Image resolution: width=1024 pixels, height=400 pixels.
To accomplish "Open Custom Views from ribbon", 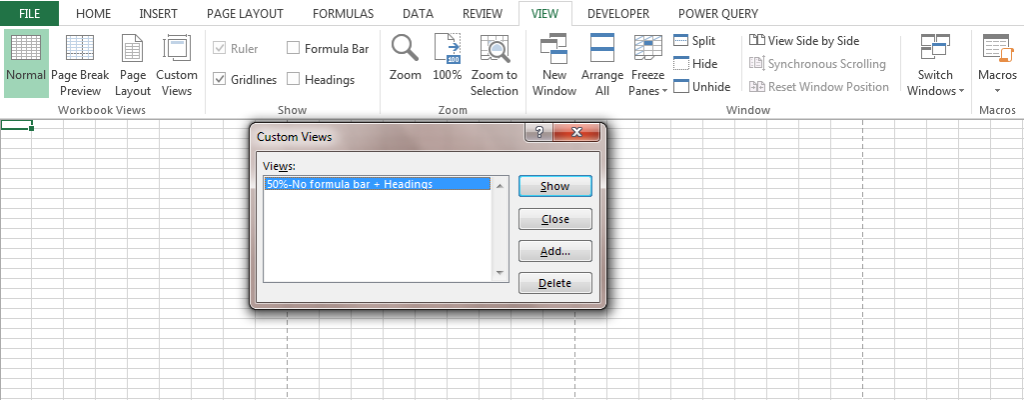I will 176,63.
